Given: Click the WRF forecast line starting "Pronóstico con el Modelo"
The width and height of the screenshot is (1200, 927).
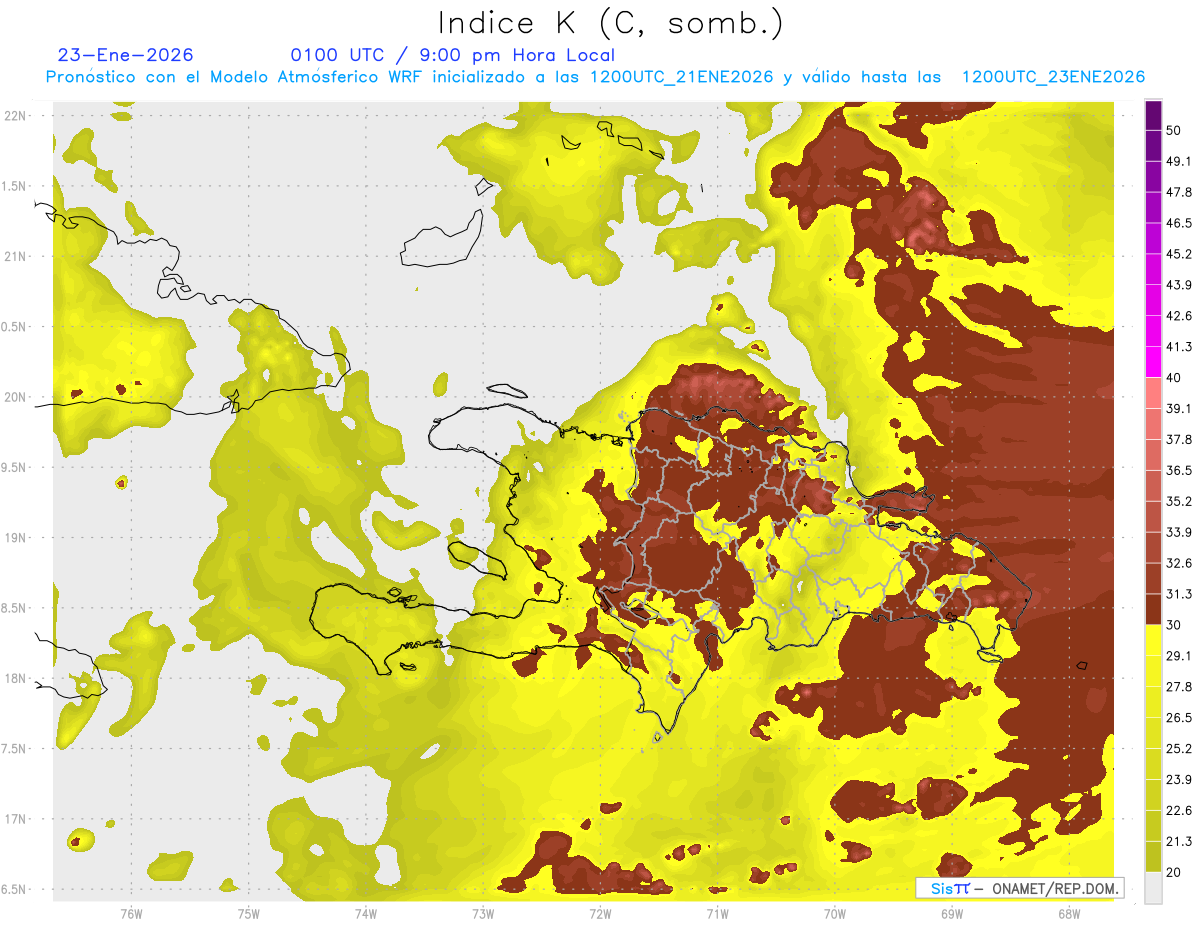Looking at the screenshot, I should 595,77.
